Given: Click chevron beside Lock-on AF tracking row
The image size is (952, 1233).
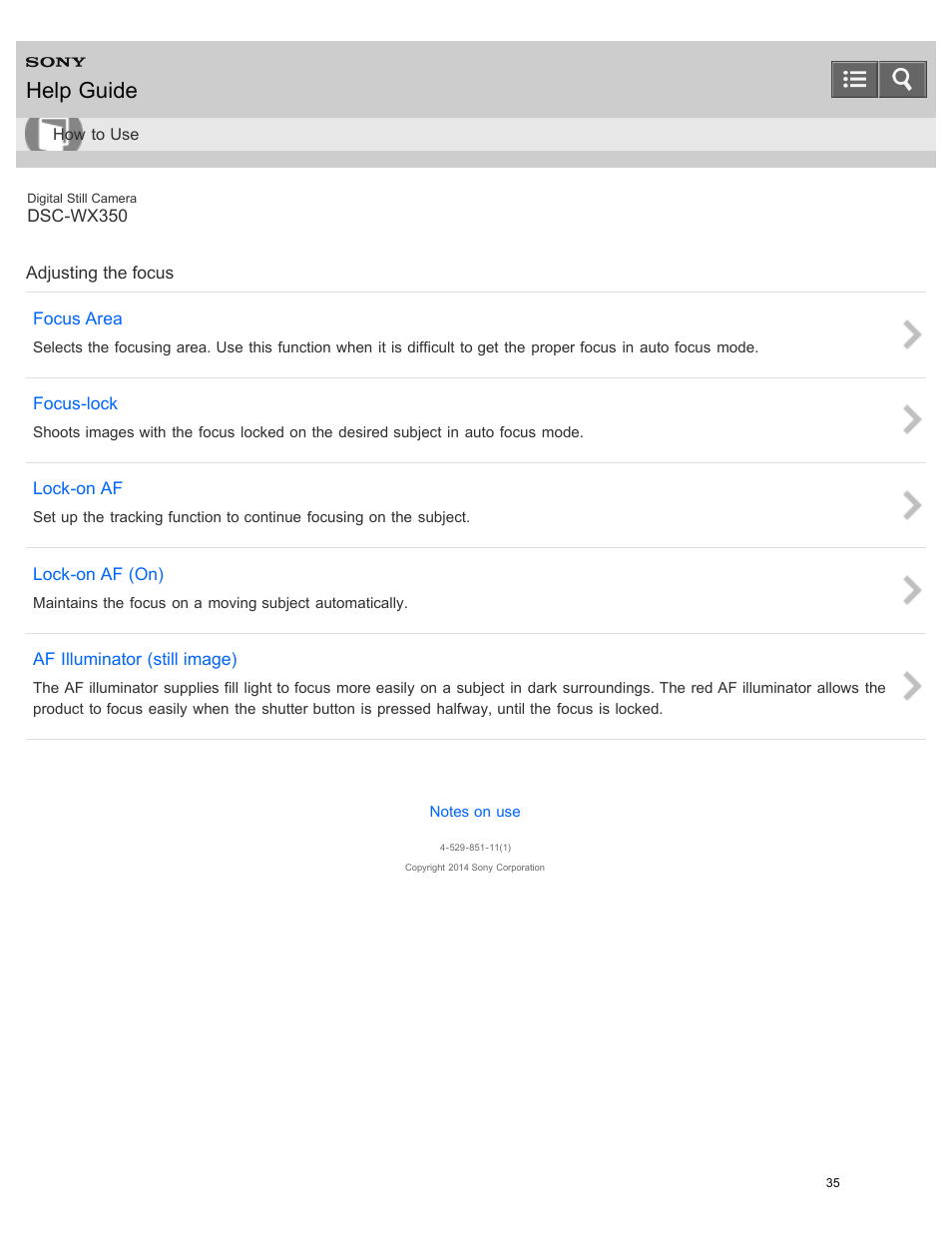Looking at the screenshot, I should click(x=911, y=505).
